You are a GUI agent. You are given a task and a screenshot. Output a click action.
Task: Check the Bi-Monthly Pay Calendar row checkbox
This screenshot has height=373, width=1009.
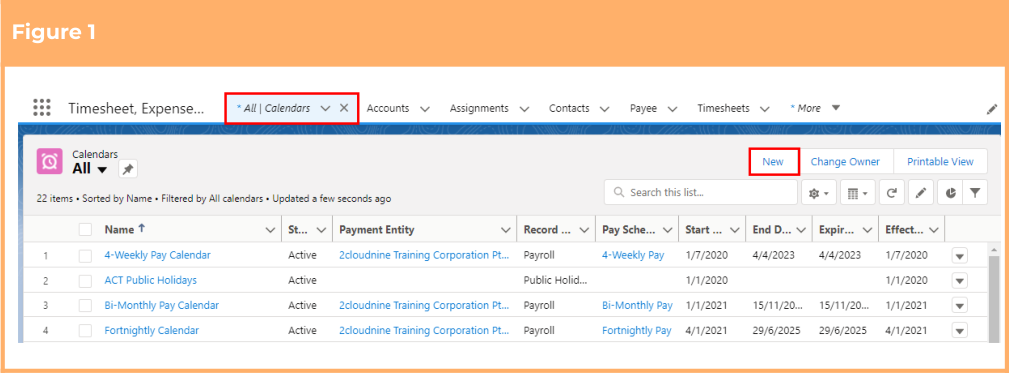click(86, 305)
